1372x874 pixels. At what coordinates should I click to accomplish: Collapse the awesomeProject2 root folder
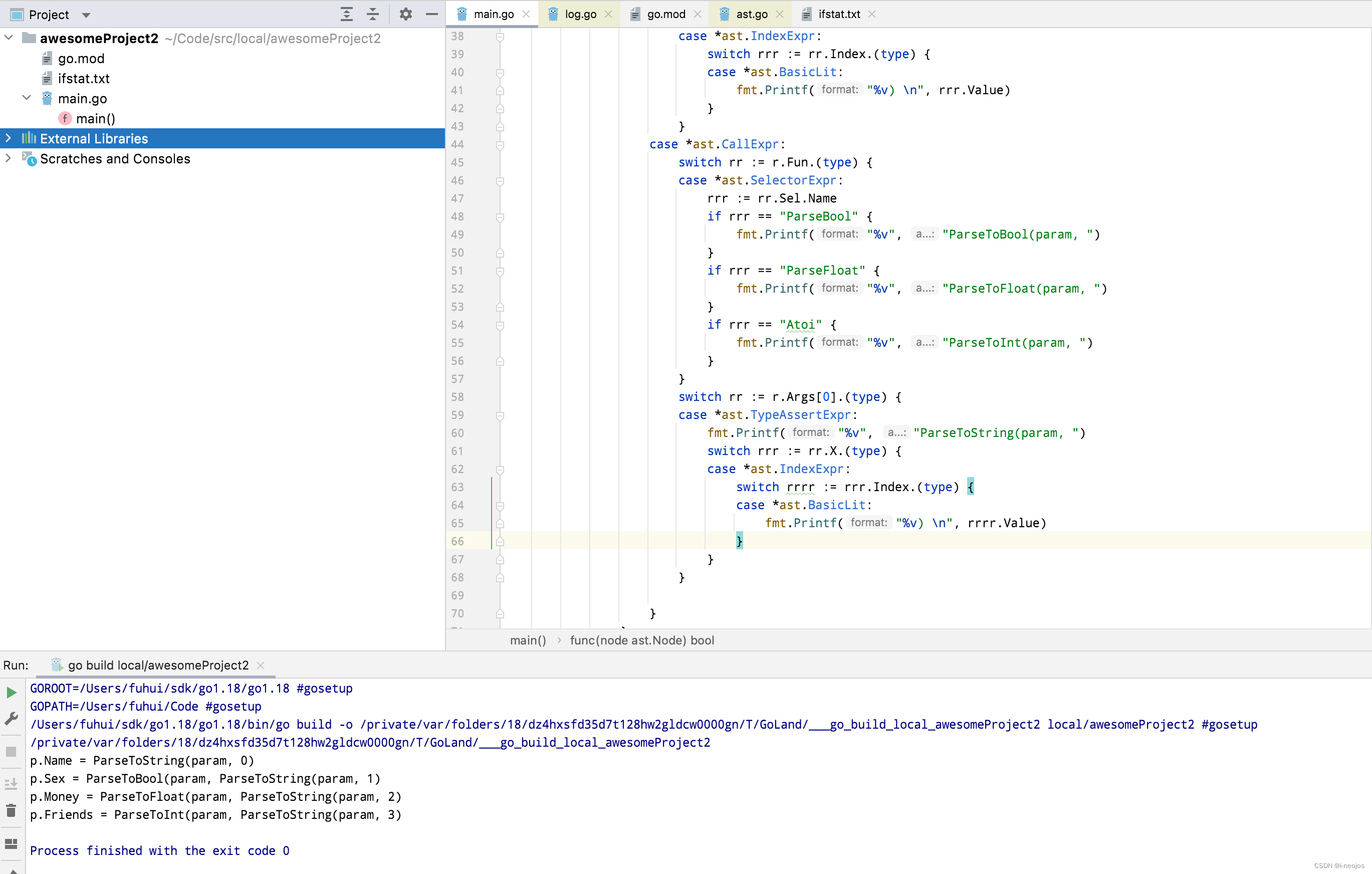pyautogui.click(x=9, y=38)
